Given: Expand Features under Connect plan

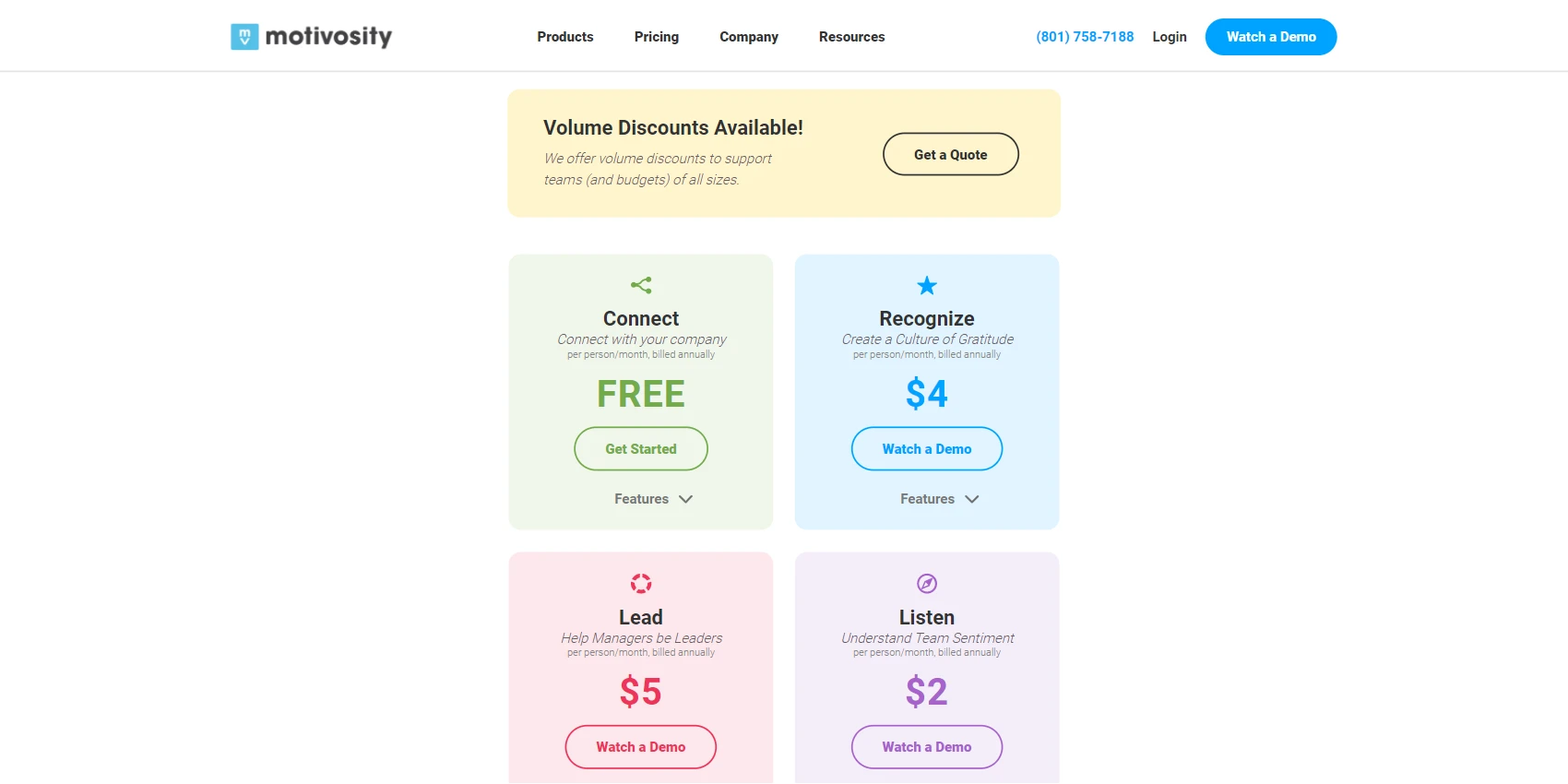Looking at the screenshot, I should [x=653, y=499].
